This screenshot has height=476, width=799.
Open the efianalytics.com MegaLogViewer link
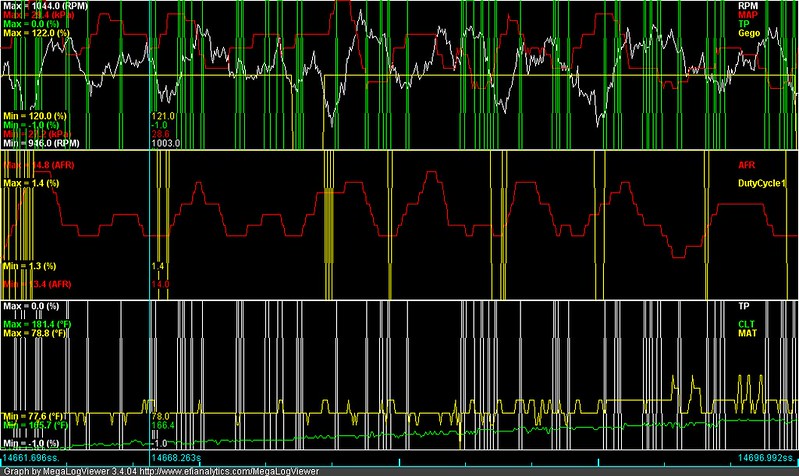[x=229, y=471]
